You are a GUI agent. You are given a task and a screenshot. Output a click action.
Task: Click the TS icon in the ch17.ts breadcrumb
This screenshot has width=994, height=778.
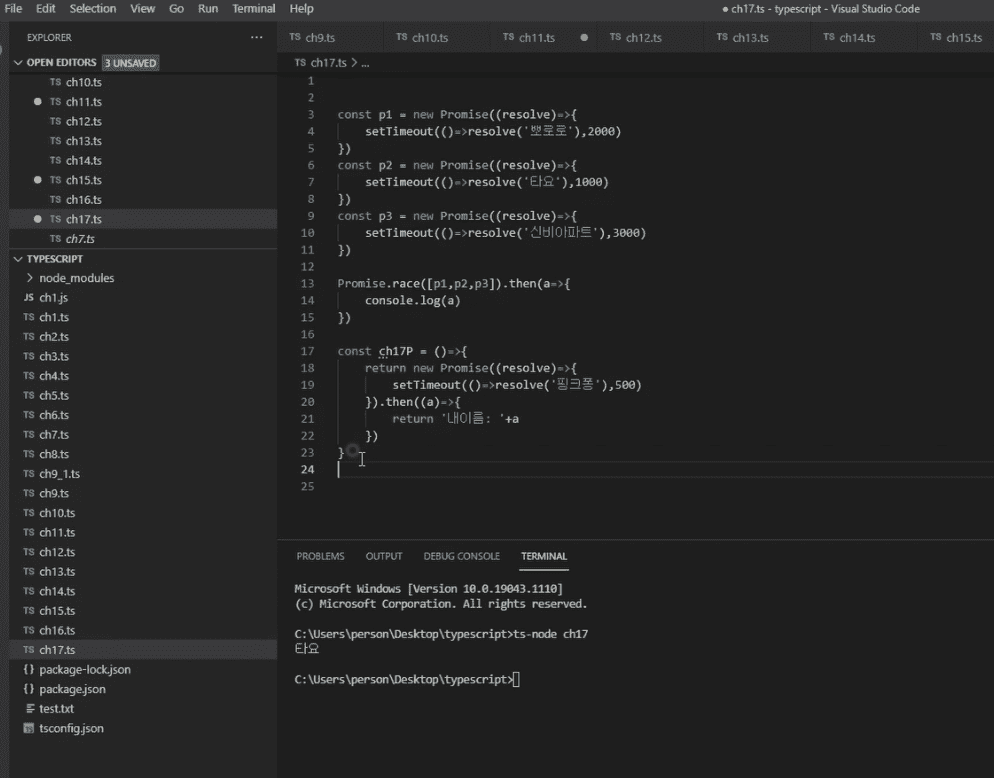300,62
